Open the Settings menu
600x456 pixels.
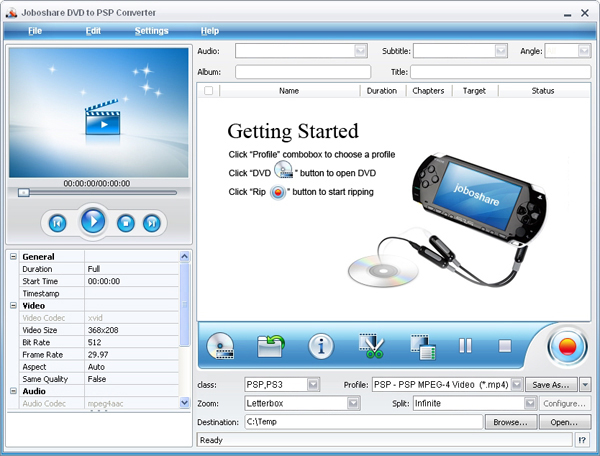click(x=152, y=31)
